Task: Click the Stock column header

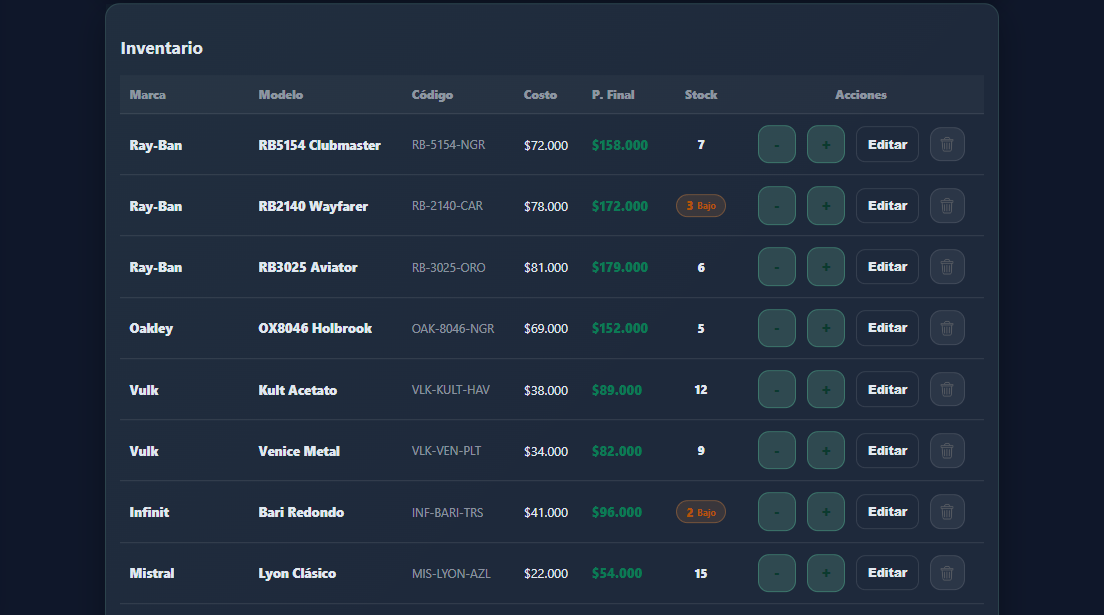Action: [x=701, y=95]
